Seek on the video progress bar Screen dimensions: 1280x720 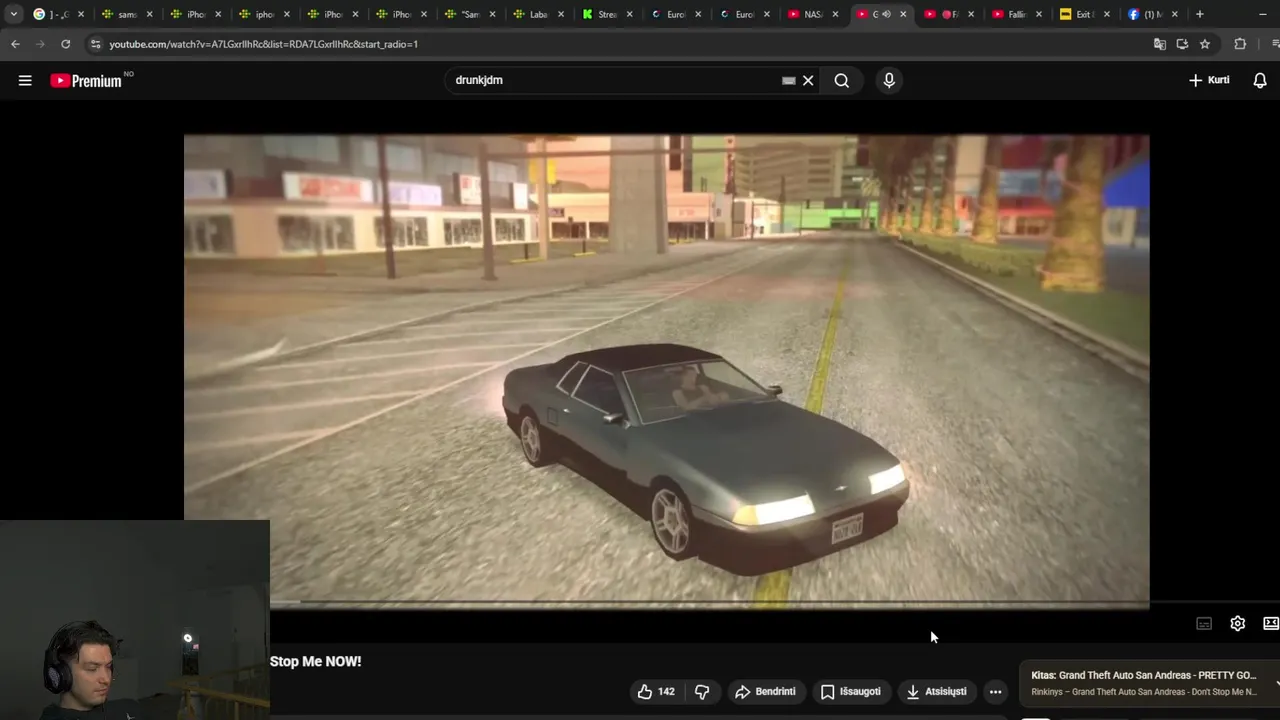[x=709, y=603]
